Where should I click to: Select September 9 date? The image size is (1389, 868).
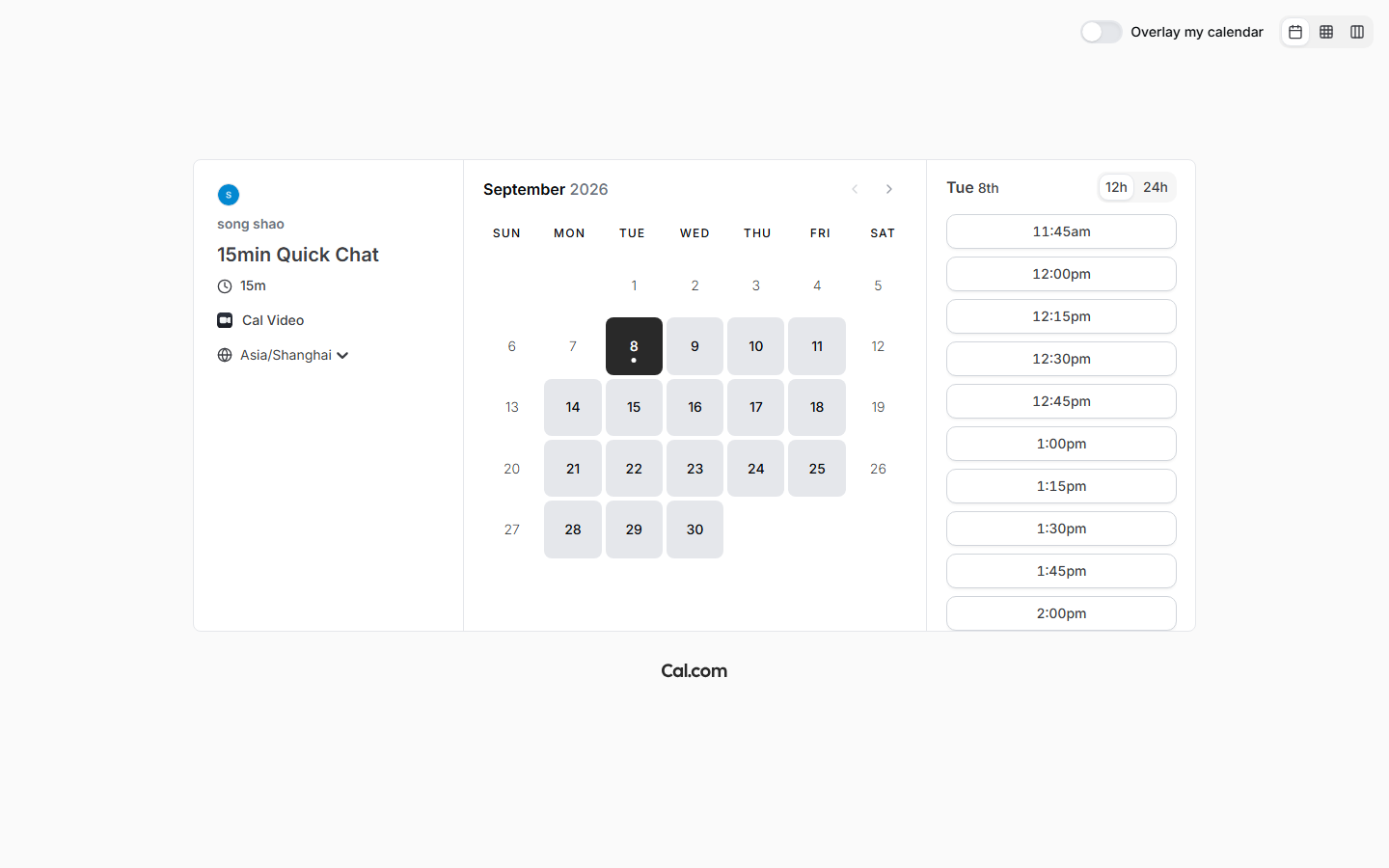(694, 346)
